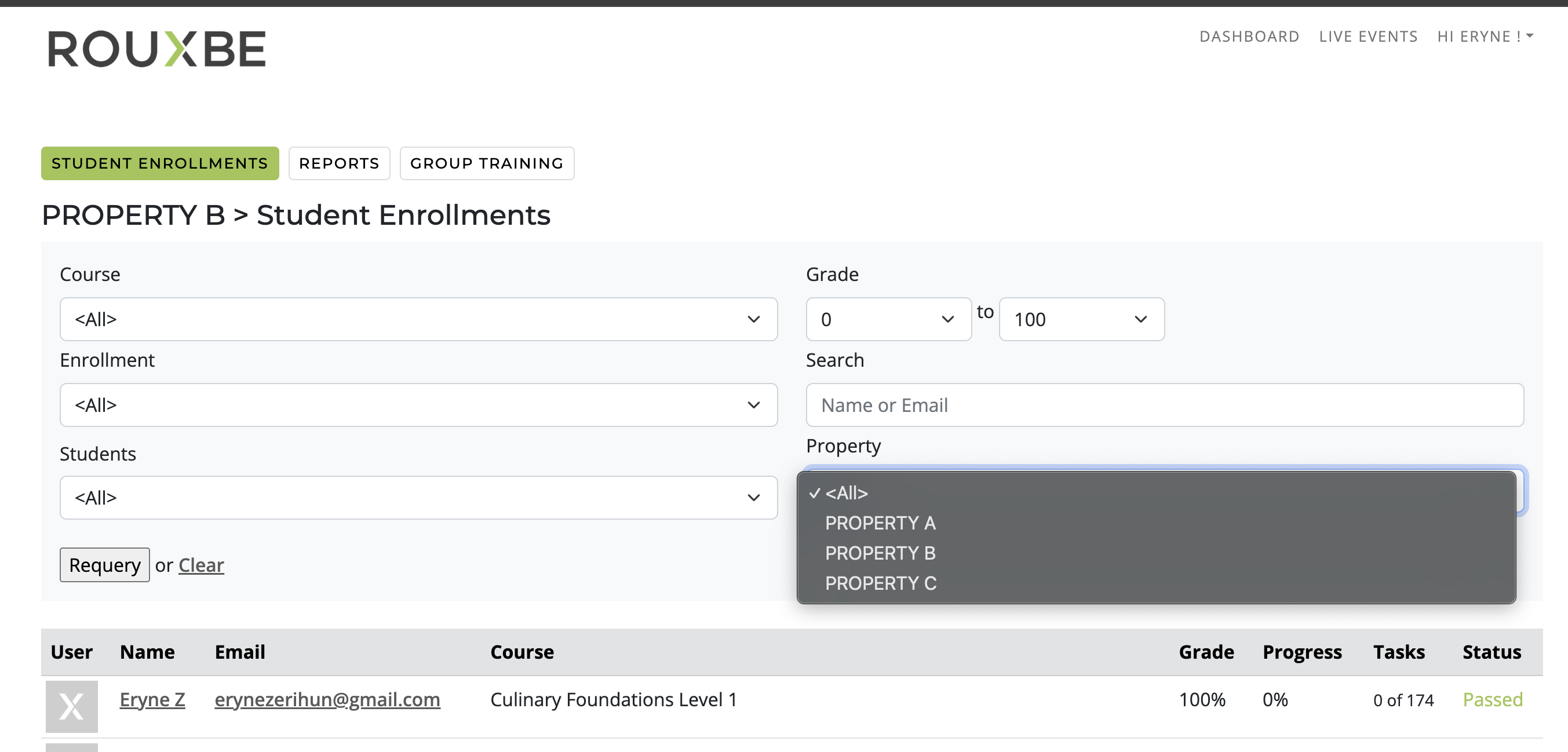The width and height of the screenshot is (1568, 752).
Task: Go to Live Events
Action: (x=1368, y=36)
